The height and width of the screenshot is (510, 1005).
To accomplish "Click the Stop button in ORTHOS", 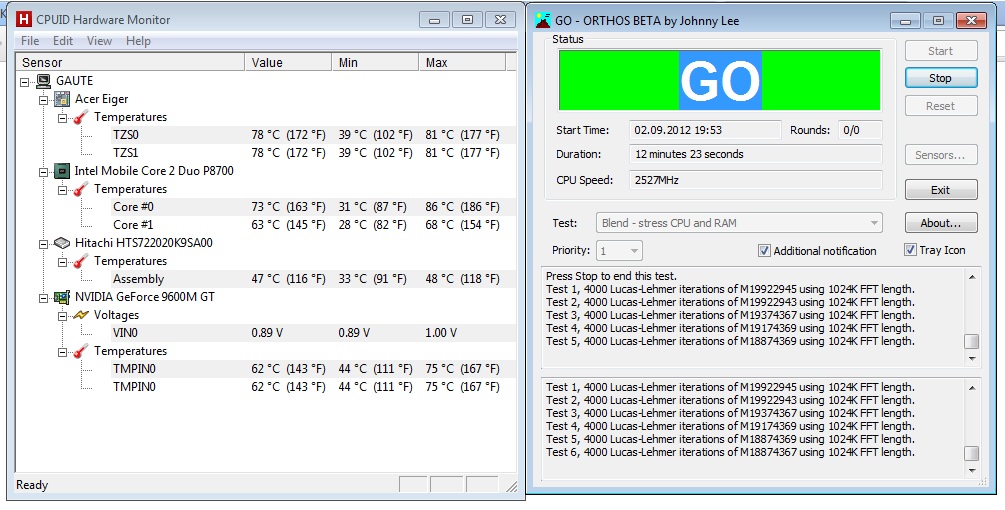I will [x=941, y=78].
